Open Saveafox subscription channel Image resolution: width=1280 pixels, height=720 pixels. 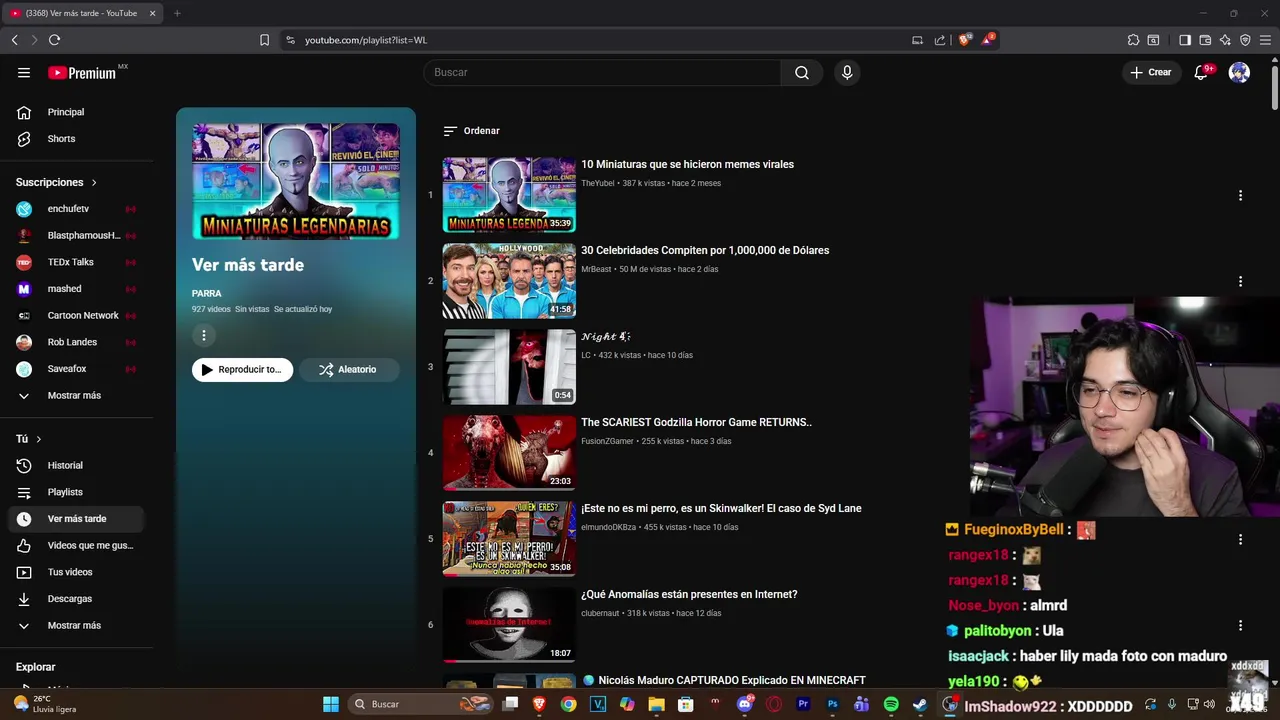tap(75, 369)
